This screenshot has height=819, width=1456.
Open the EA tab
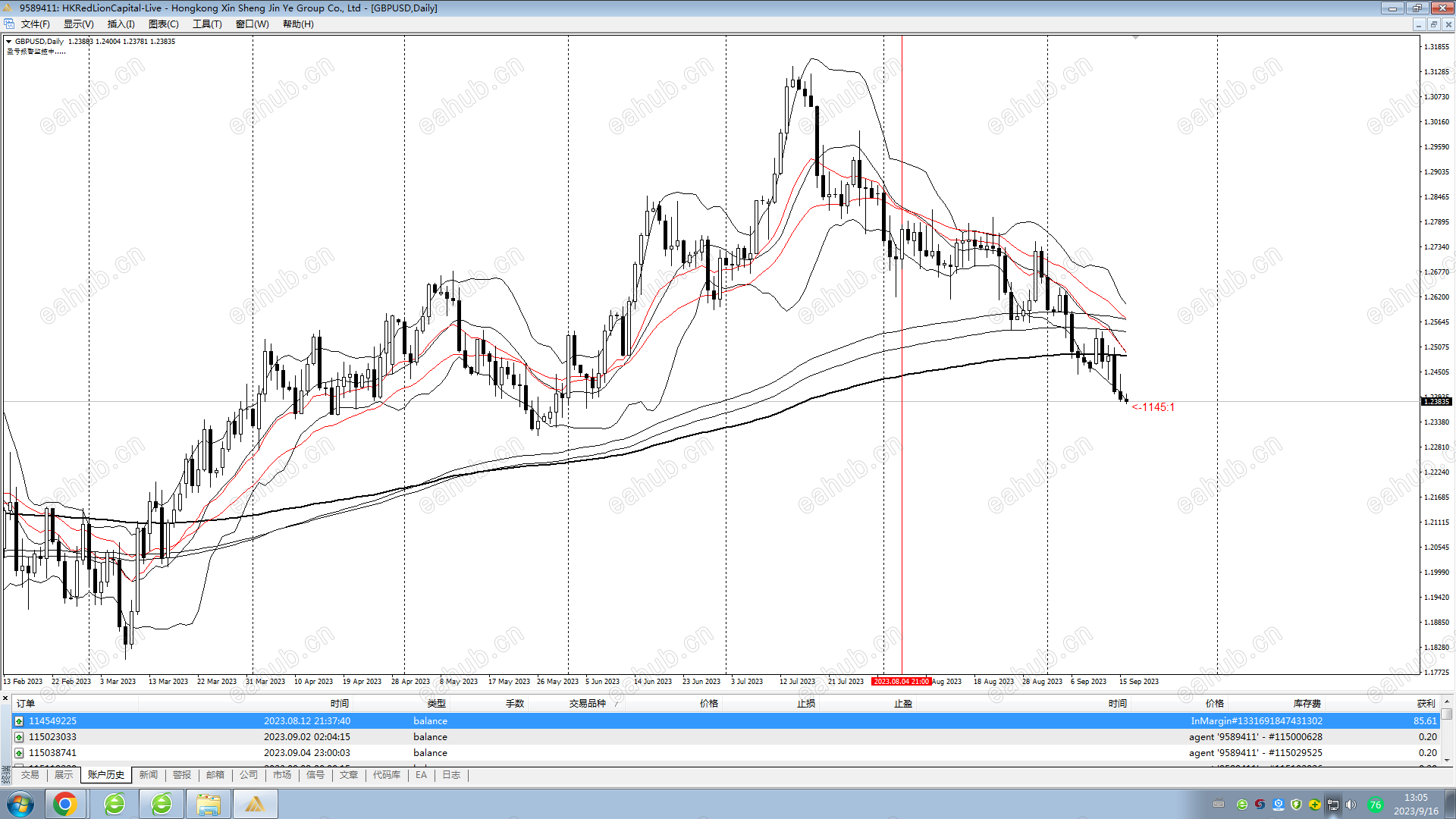421,775
